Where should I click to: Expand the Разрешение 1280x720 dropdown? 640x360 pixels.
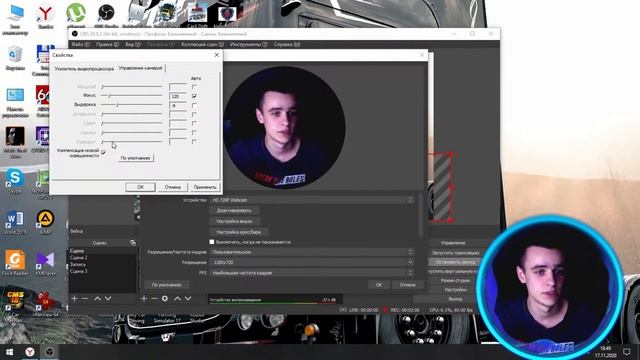point(313,262)
